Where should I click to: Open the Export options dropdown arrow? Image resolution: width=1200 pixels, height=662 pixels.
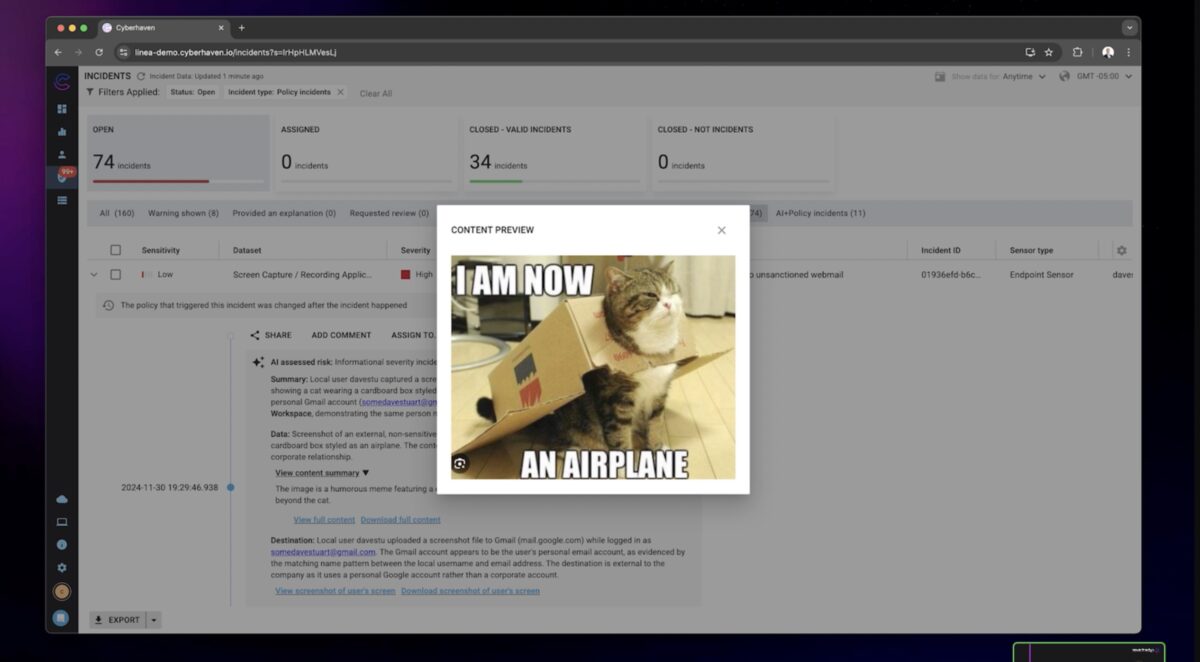coord(153,620)
